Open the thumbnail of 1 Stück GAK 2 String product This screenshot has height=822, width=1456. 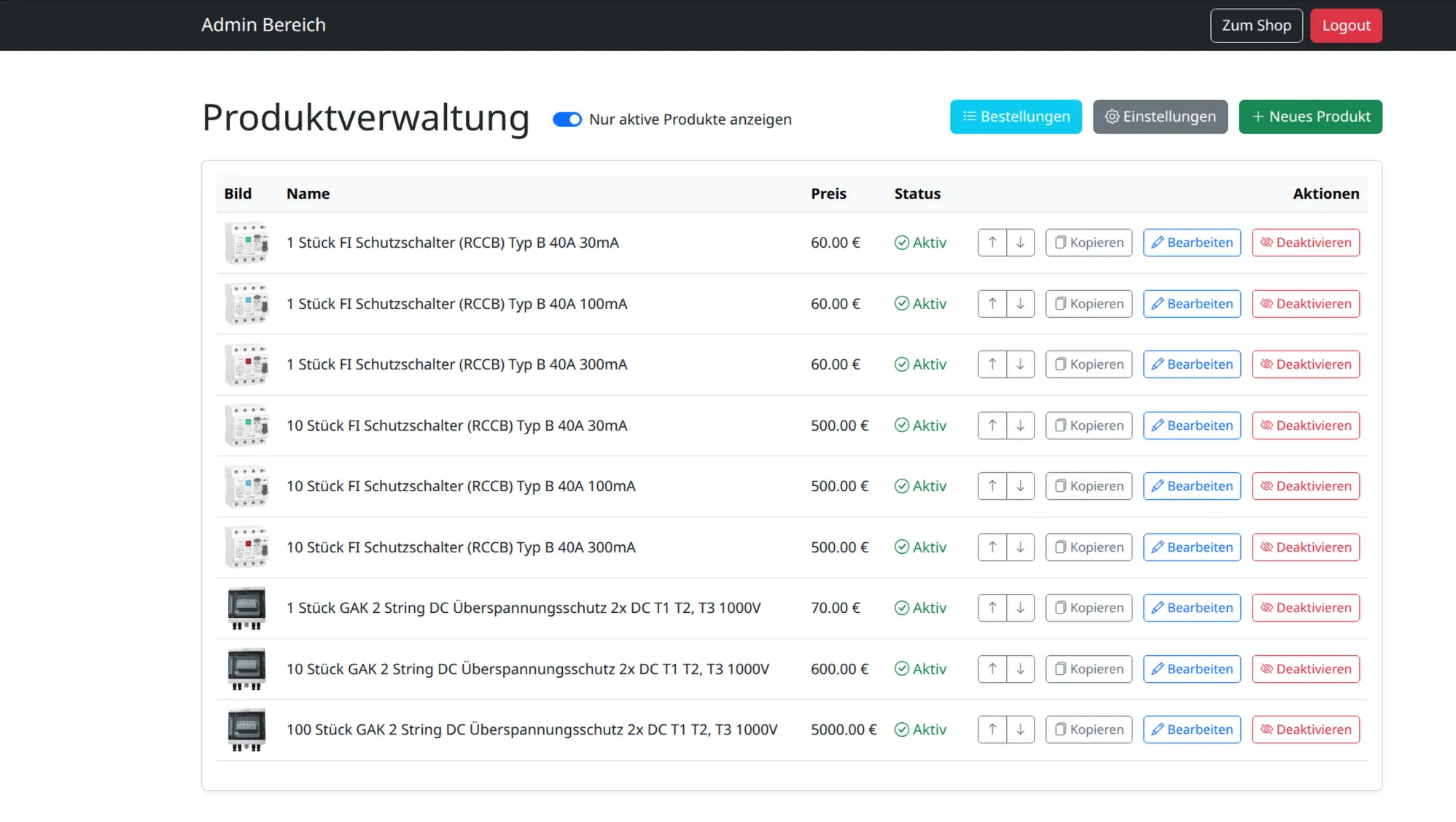[246, 607]
